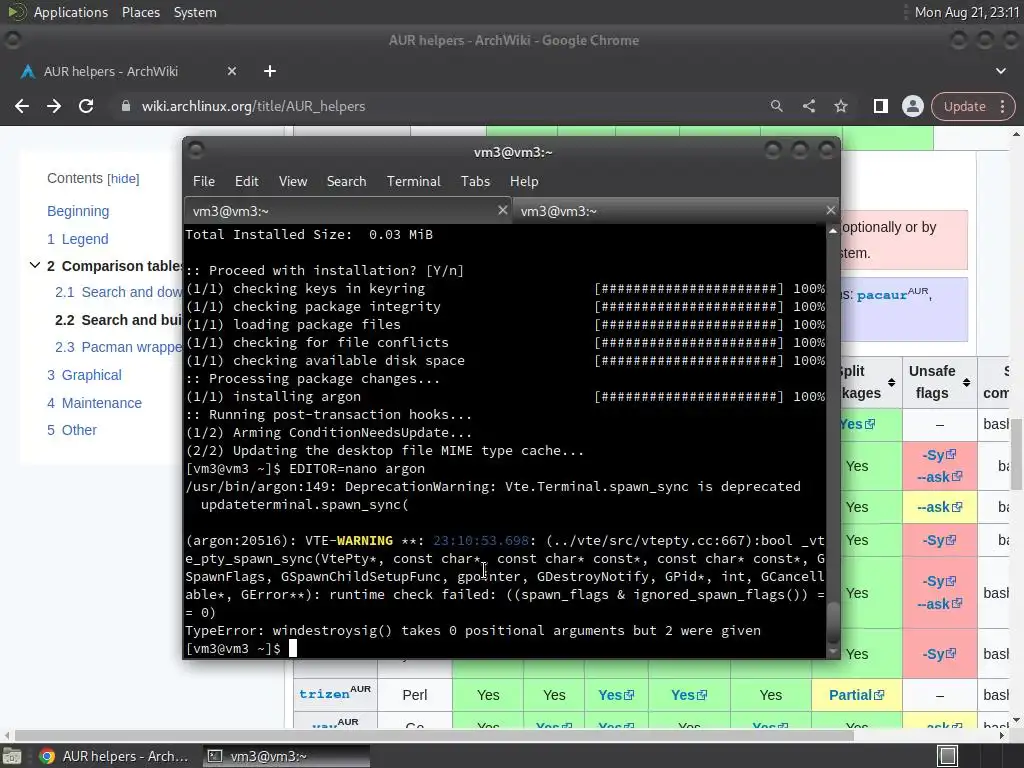Reload the ArchWiki page
1024x768 pixels.
pos(86,106)
